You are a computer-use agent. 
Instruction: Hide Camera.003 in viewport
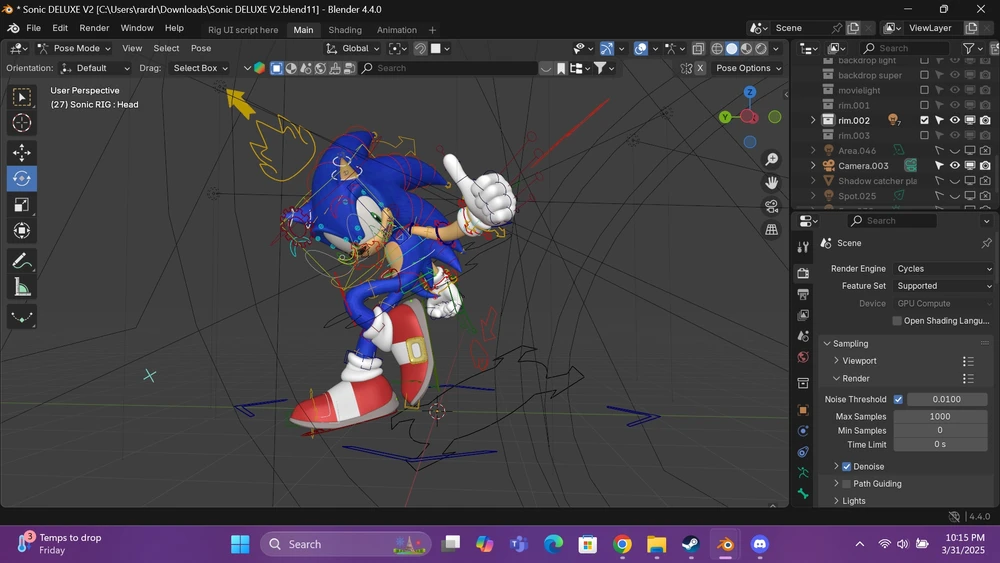(955, 166)
